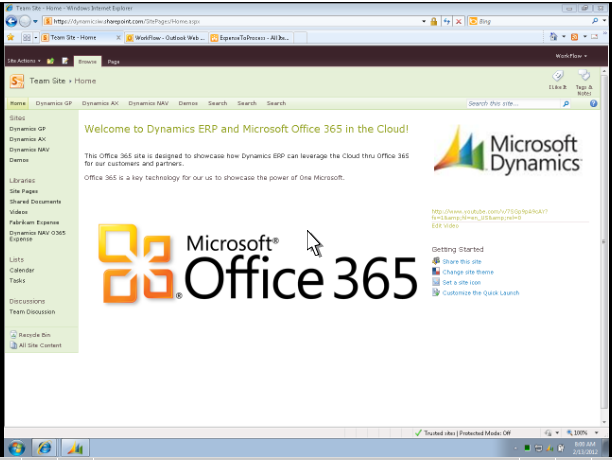Click the security lock icon
Screen dimensions: 612x460
coord(434,21)
